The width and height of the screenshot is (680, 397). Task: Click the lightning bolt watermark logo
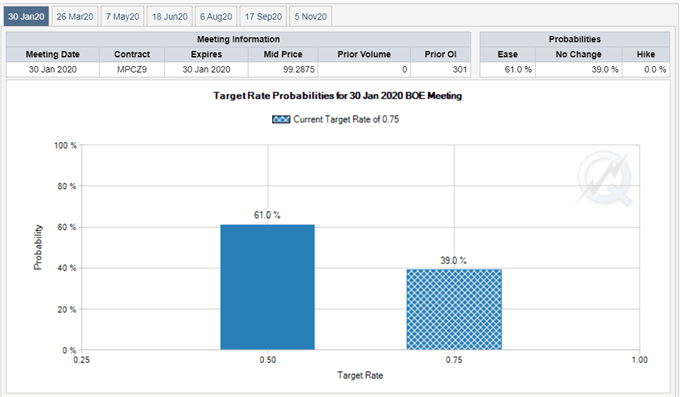coord(605,178)
